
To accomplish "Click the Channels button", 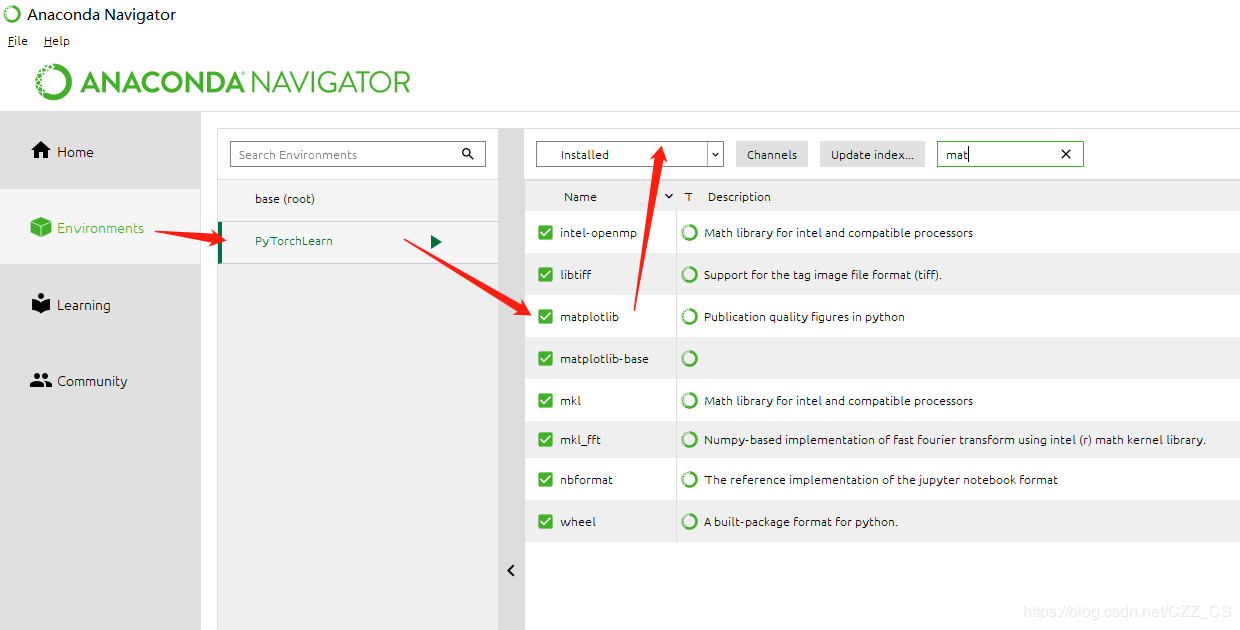I will (772, 154).
